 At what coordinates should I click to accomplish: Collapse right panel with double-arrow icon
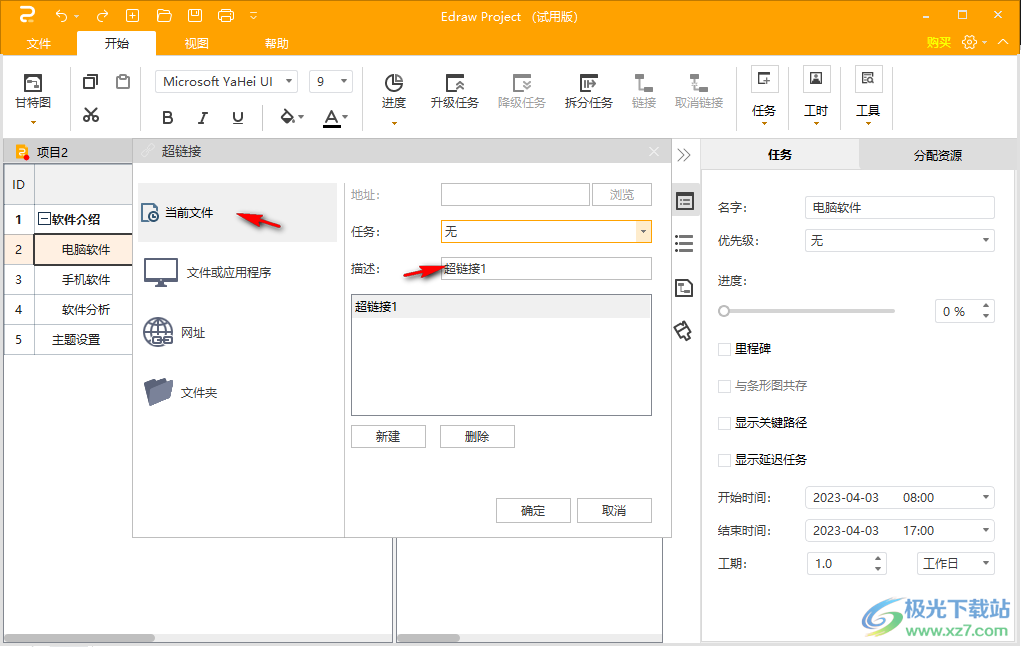(684, 155)
